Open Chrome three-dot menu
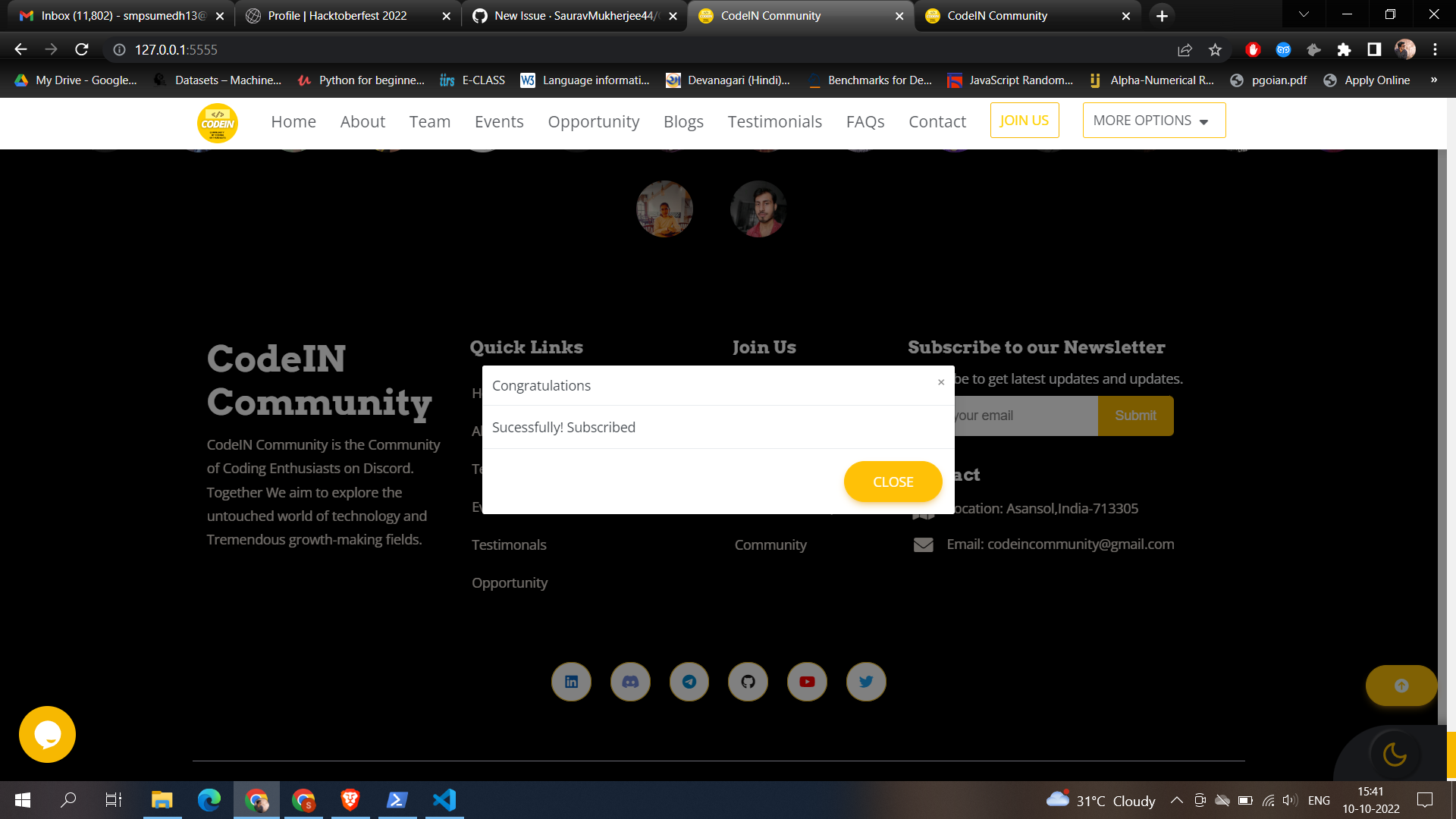The height and width of the screenshot is (819, 1456). 1435,49
